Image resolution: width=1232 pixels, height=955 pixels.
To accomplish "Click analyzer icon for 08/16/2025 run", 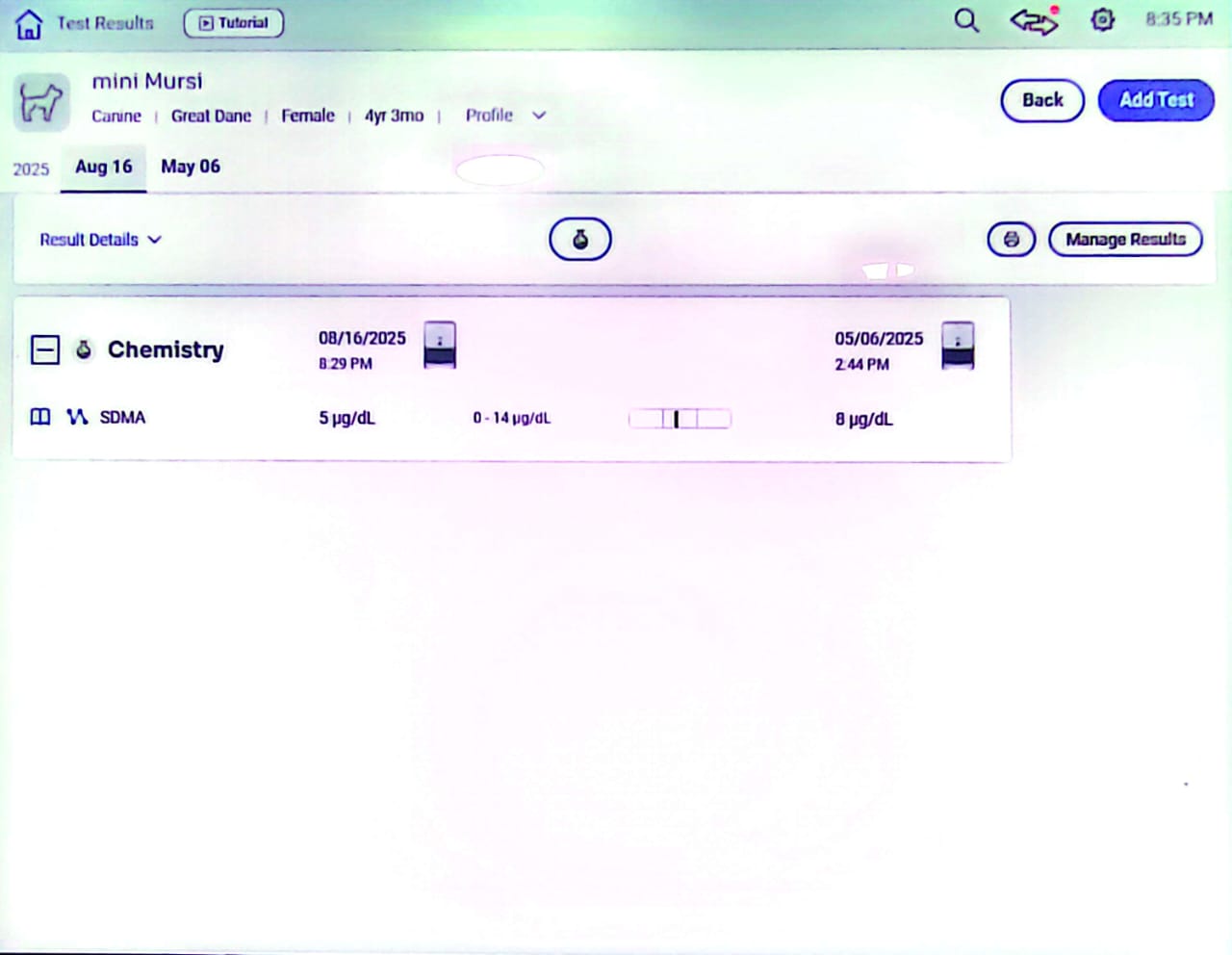I will 440,345.
